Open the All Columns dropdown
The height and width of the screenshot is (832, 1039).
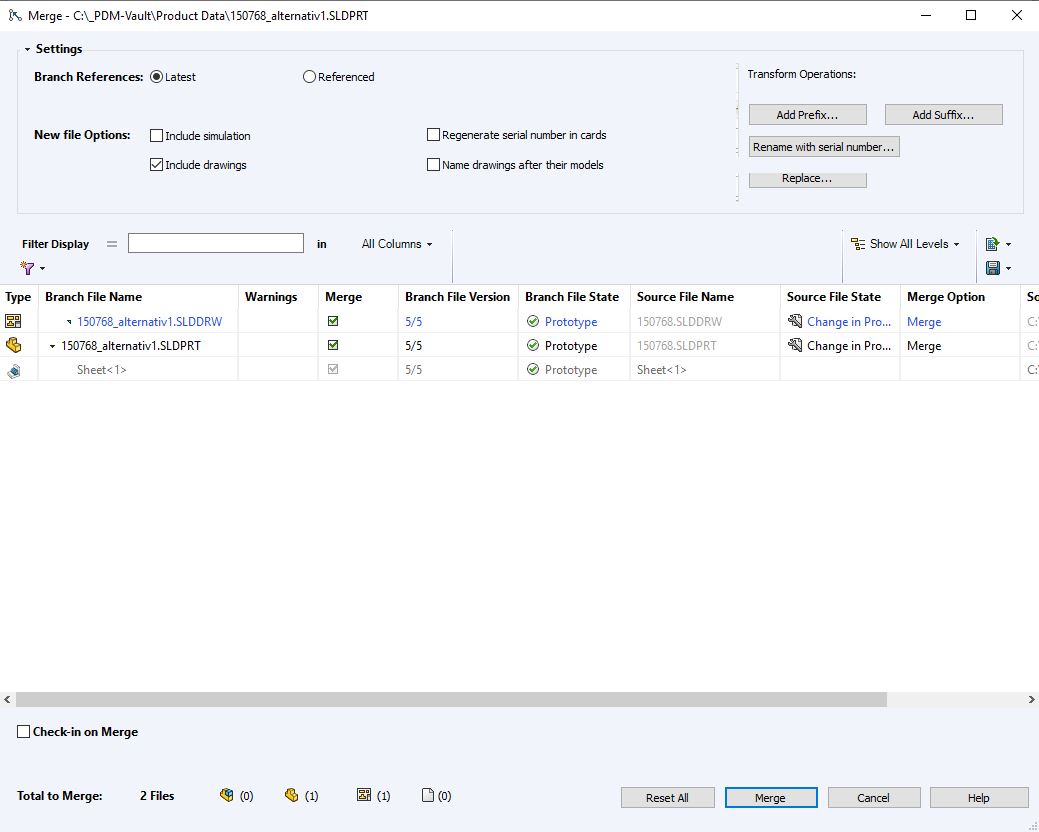pyautogui.click(x=397, y=244)
